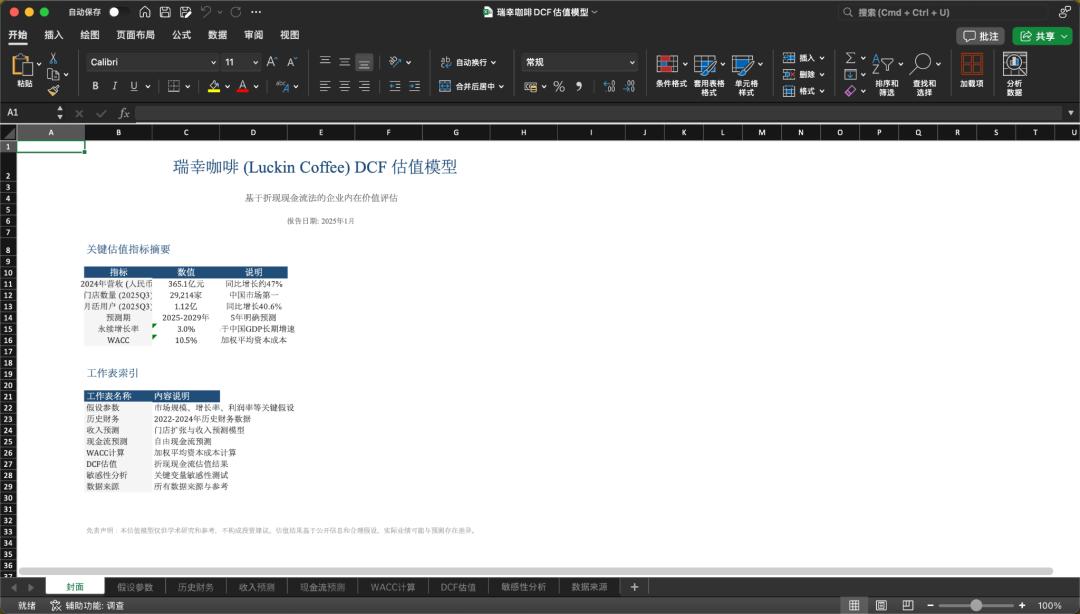Toggle top vertical alignment
1080x614 pixels.
[325, 61]
